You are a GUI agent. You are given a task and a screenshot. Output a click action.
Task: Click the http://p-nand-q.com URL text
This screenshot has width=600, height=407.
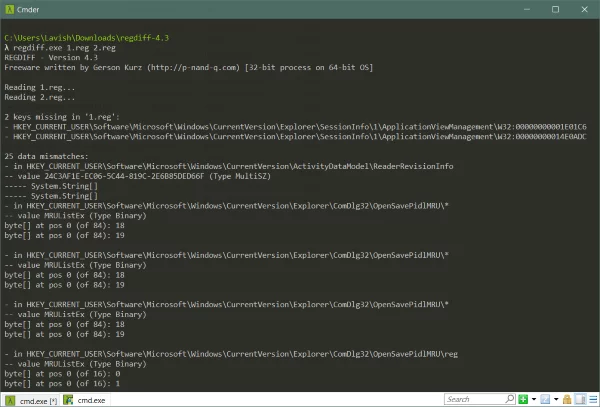(194, 67)
